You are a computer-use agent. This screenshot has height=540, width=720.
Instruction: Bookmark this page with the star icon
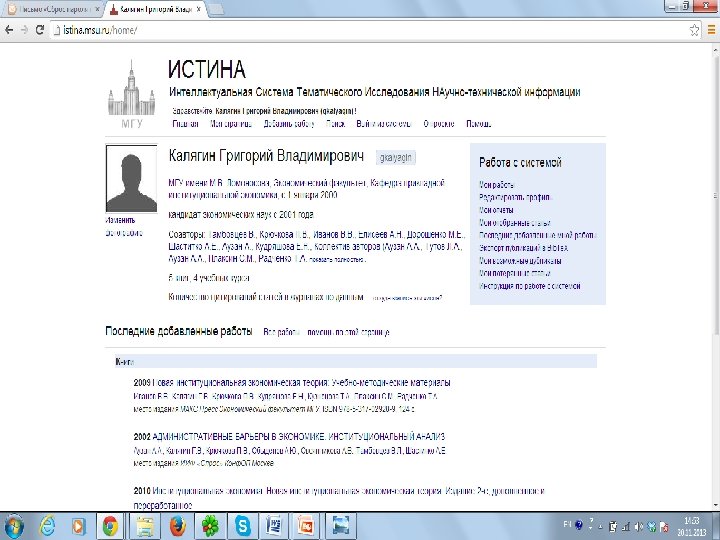[694, 30]
